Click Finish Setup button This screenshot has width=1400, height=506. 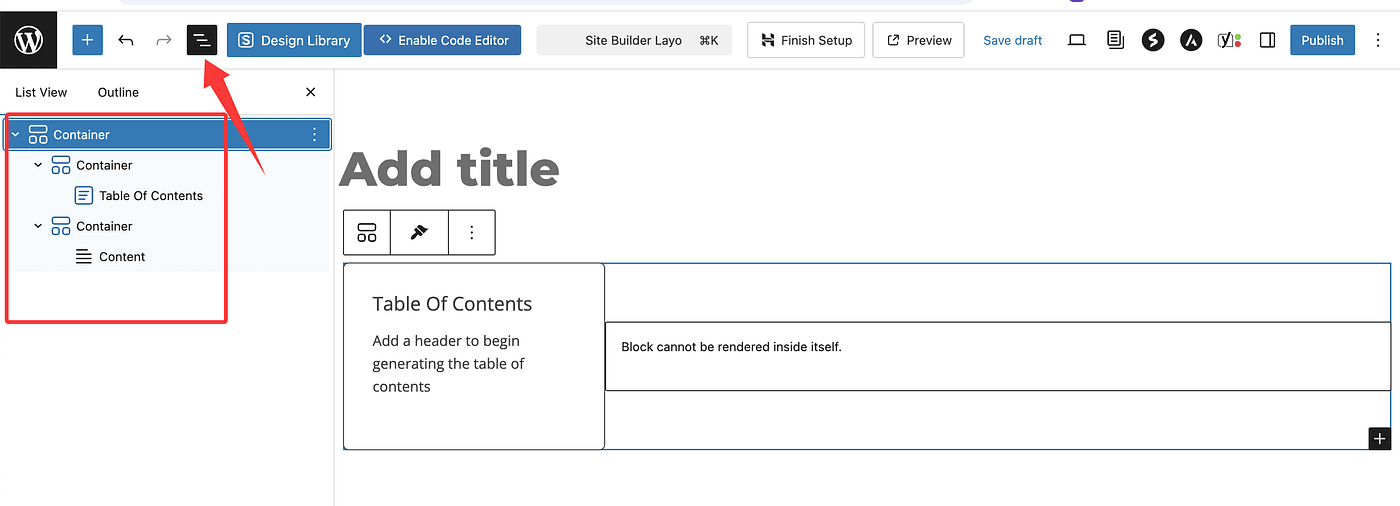806,40
